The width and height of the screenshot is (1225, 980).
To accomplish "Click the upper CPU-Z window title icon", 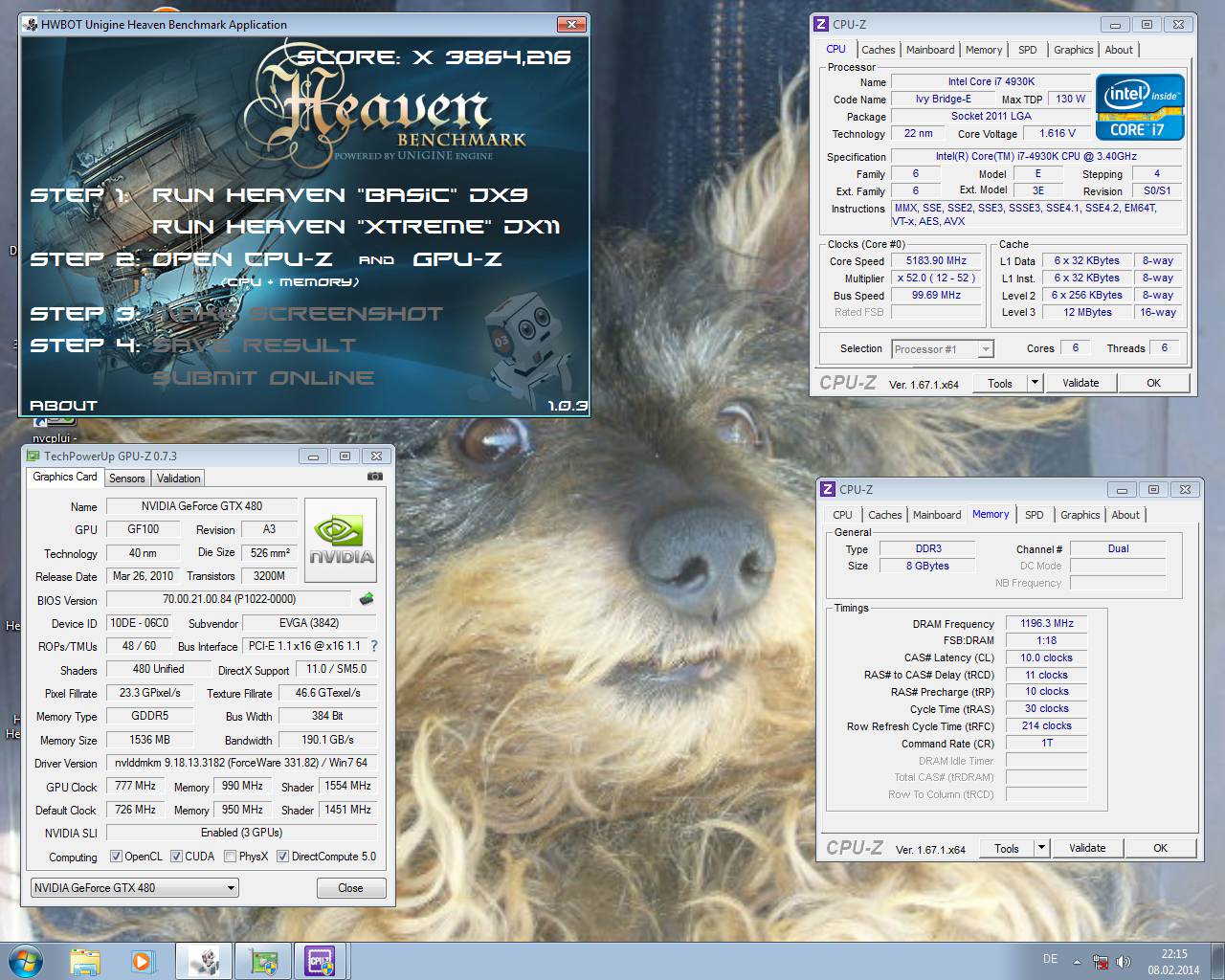I will [821, 25].
